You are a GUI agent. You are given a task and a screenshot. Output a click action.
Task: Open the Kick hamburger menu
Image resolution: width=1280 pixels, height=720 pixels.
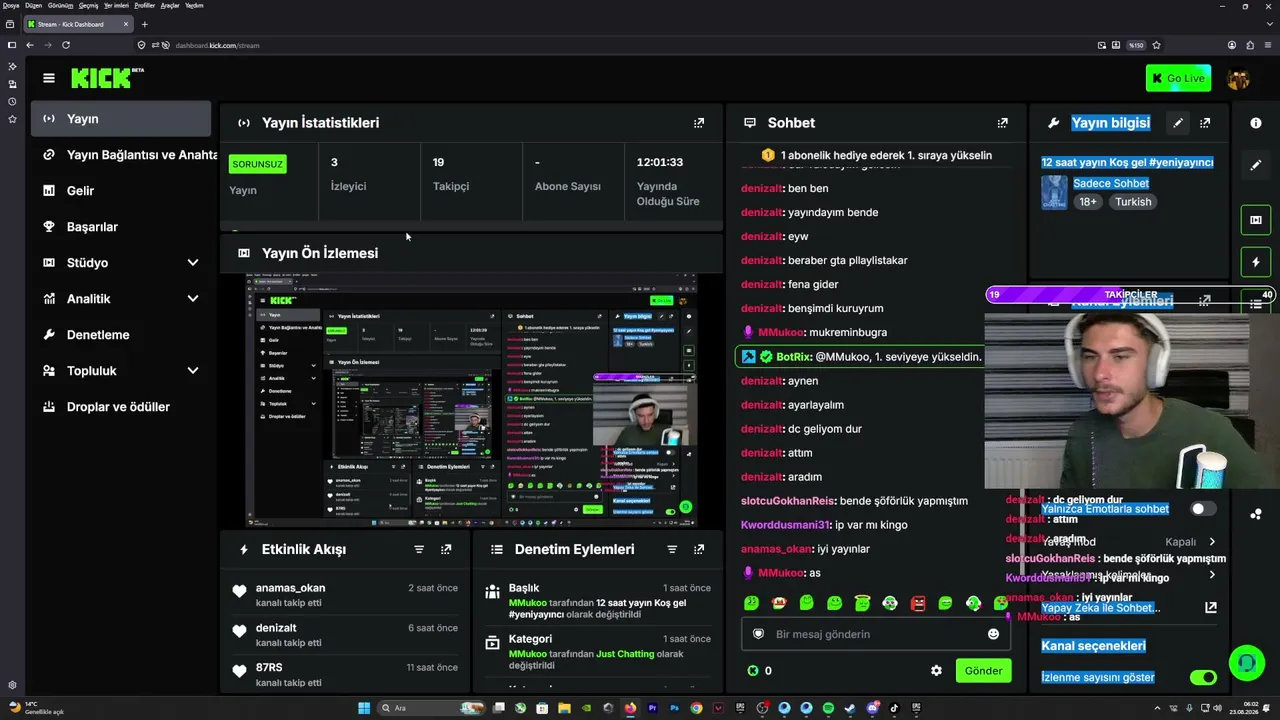[48, 78]
